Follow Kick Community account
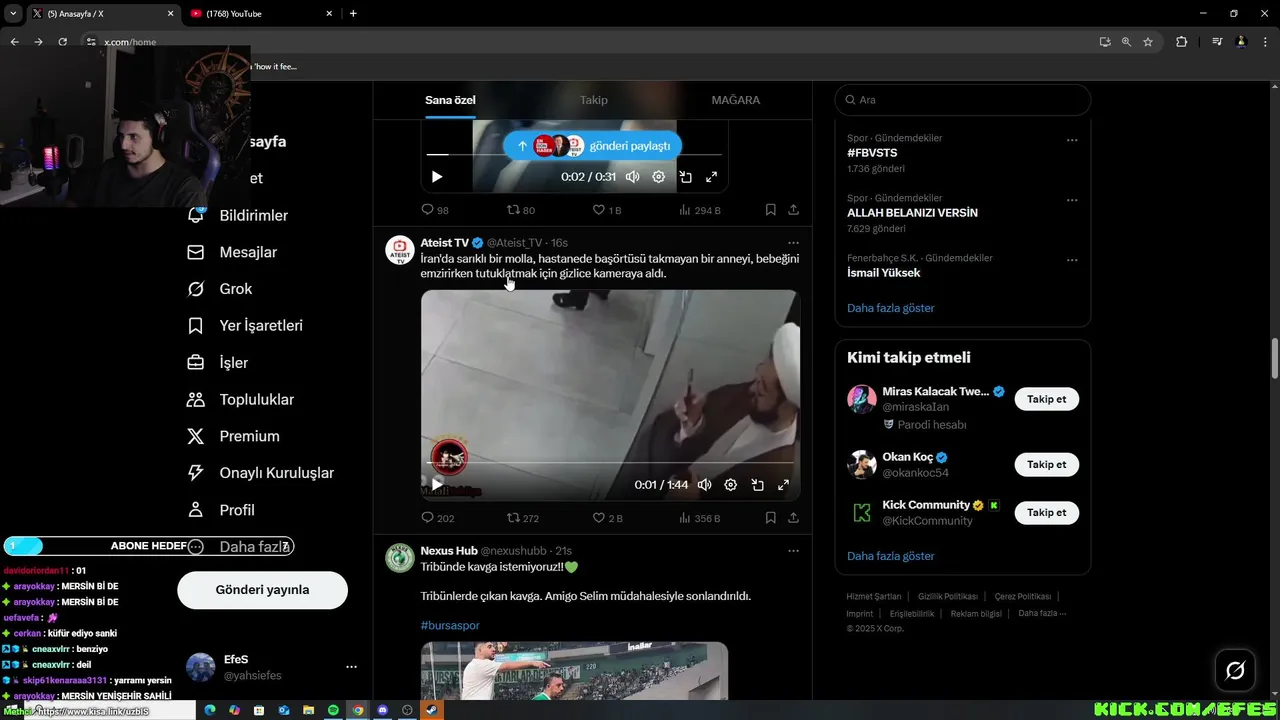Screen dimensions: 1280x720 click(1047, 513)
